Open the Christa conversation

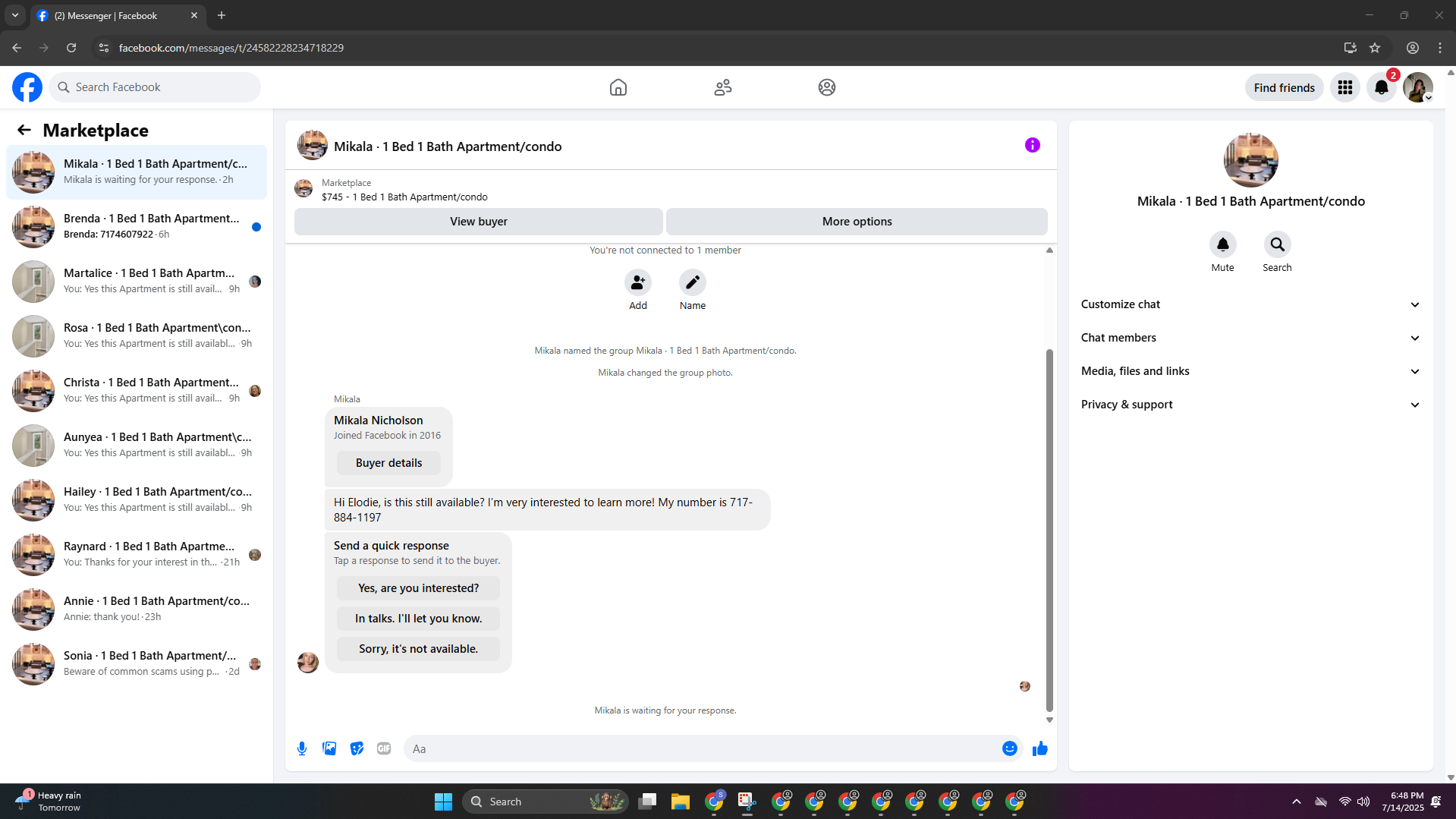[x=137, y=390]
